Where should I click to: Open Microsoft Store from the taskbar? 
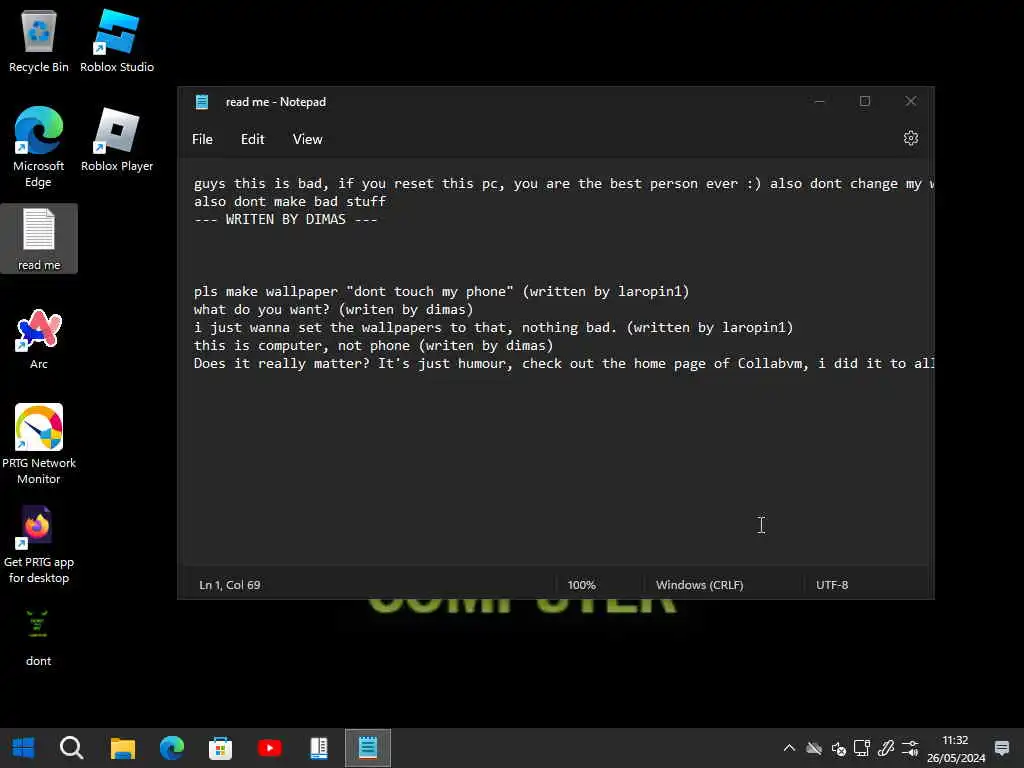(221, 748)
